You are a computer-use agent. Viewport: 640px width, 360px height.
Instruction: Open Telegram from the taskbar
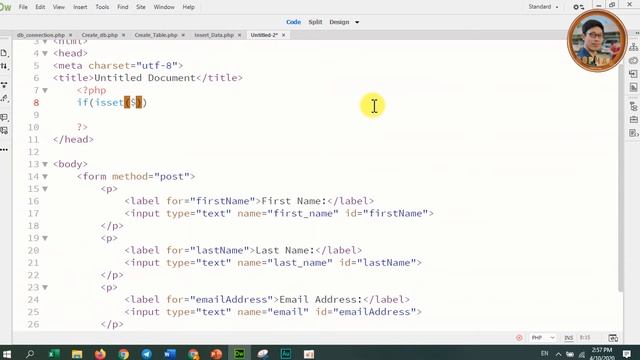point(147,353)
